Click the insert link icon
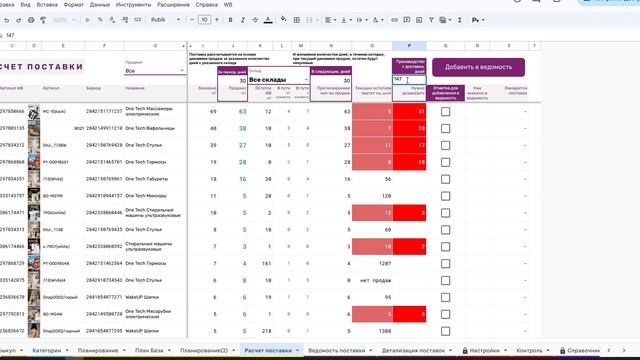The height and width of the screenshot is (360, 640). [394, 20]
